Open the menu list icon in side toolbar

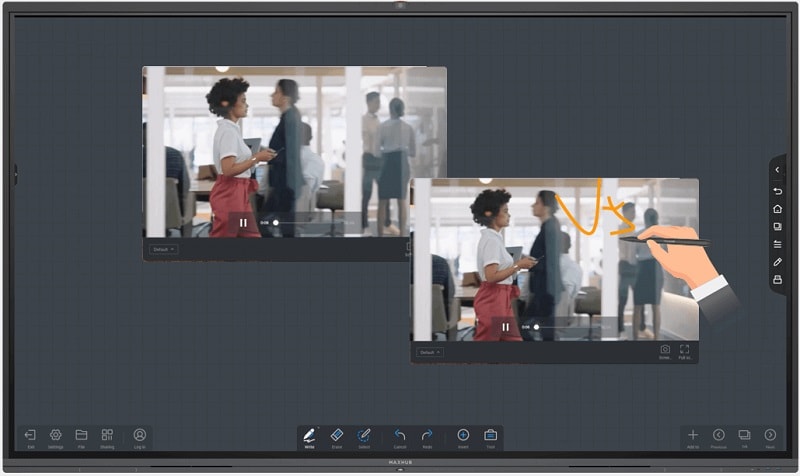(778, 244)
